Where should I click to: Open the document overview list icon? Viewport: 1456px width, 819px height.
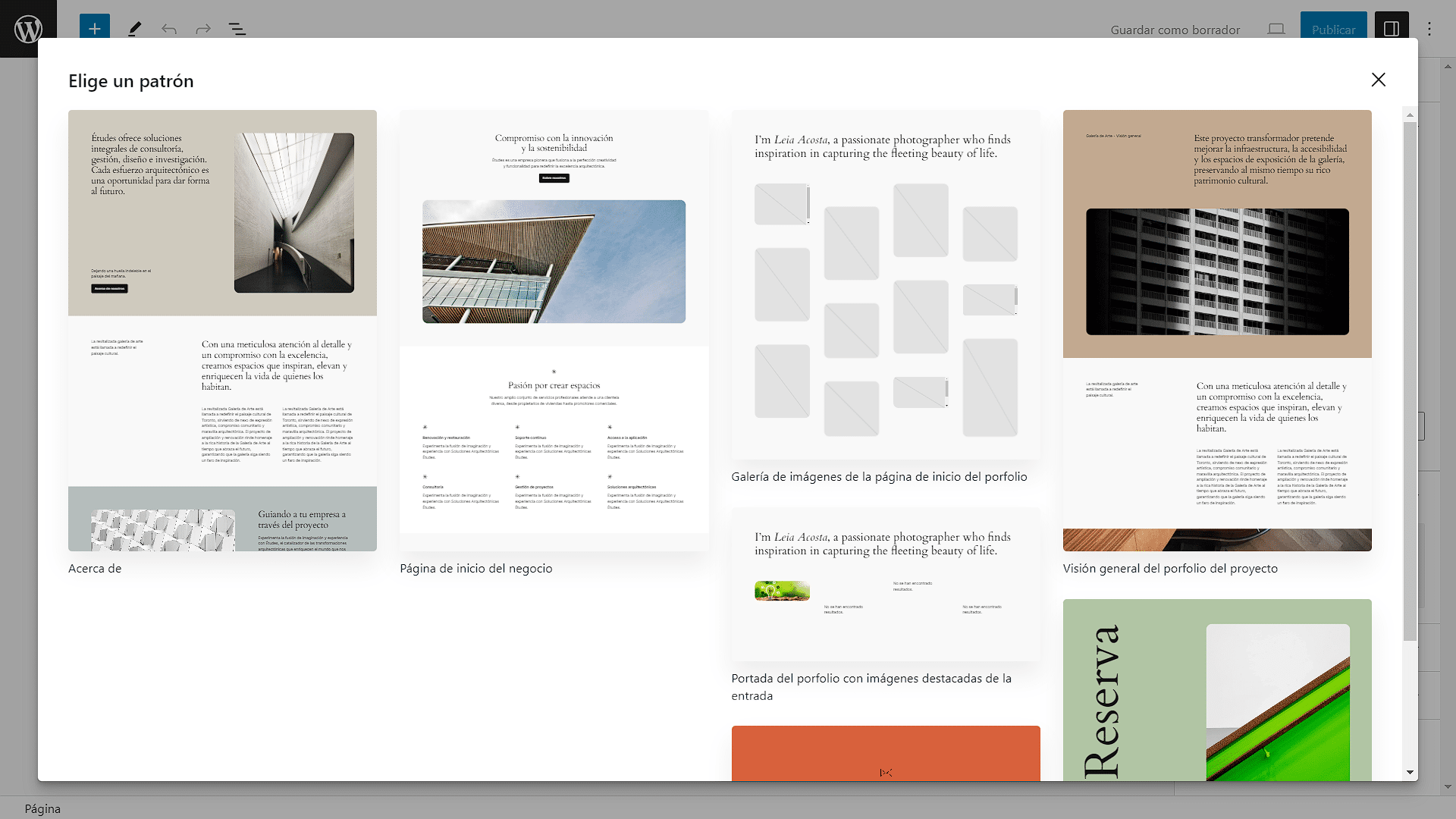(237, 29)
